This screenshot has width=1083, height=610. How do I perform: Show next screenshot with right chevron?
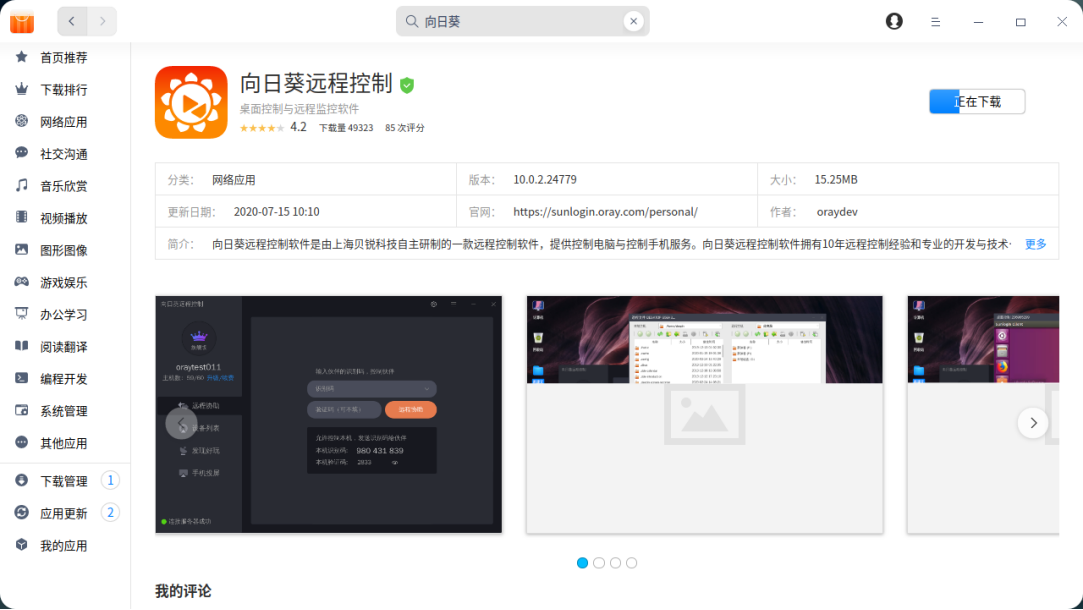[x=1033, y=423]
